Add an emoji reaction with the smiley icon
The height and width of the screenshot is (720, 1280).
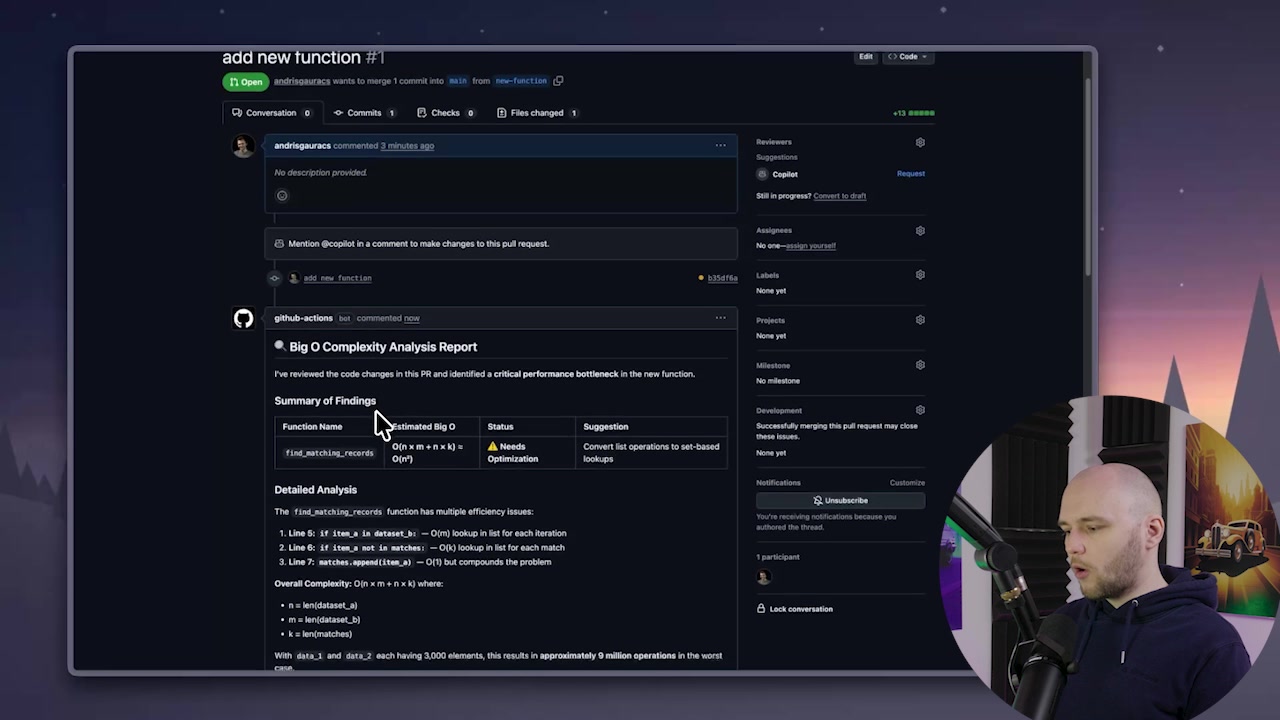click(282, 195)
